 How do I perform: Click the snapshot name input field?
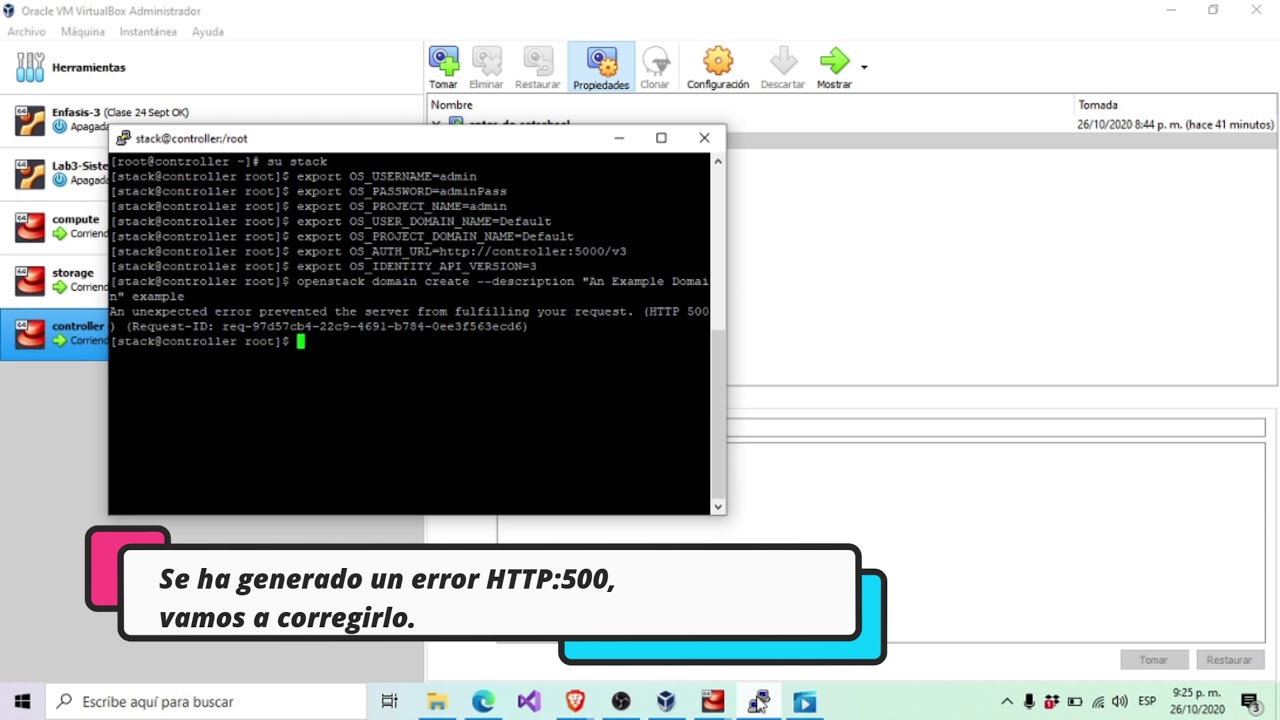pyautogui.click(x=995, y=428)
